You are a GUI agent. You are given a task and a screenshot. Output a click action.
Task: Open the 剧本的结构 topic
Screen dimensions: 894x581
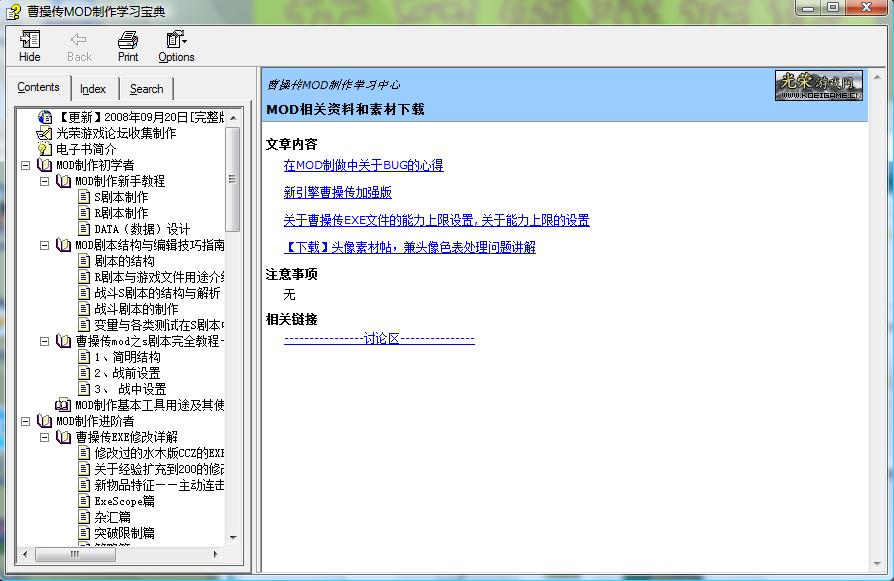tap(124, 261)
